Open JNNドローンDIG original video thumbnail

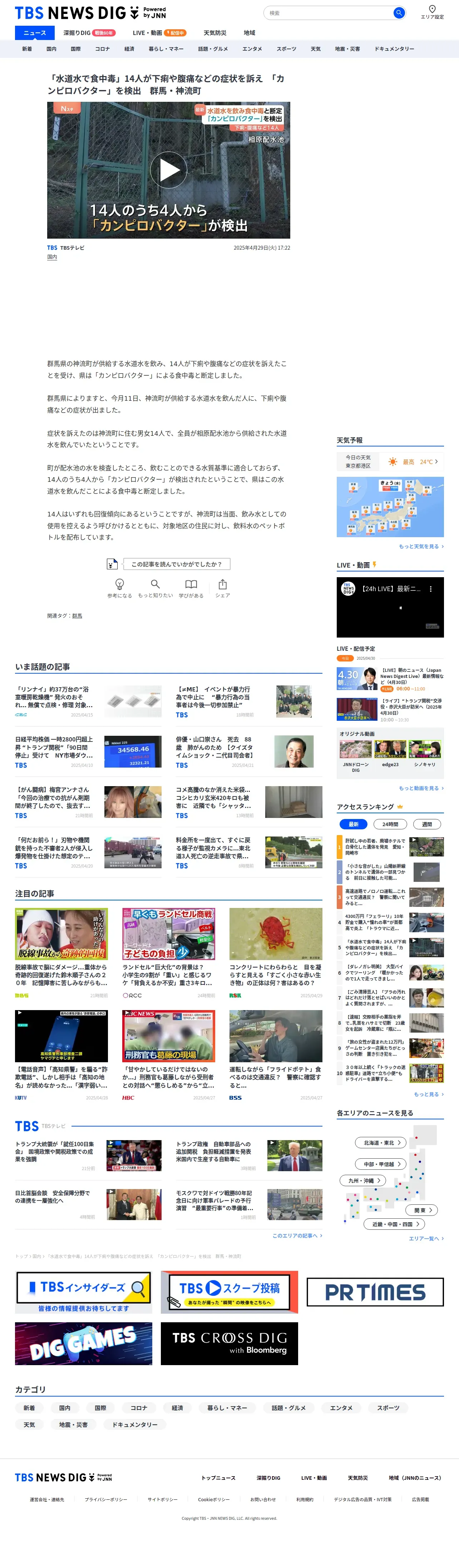[355, 749]
